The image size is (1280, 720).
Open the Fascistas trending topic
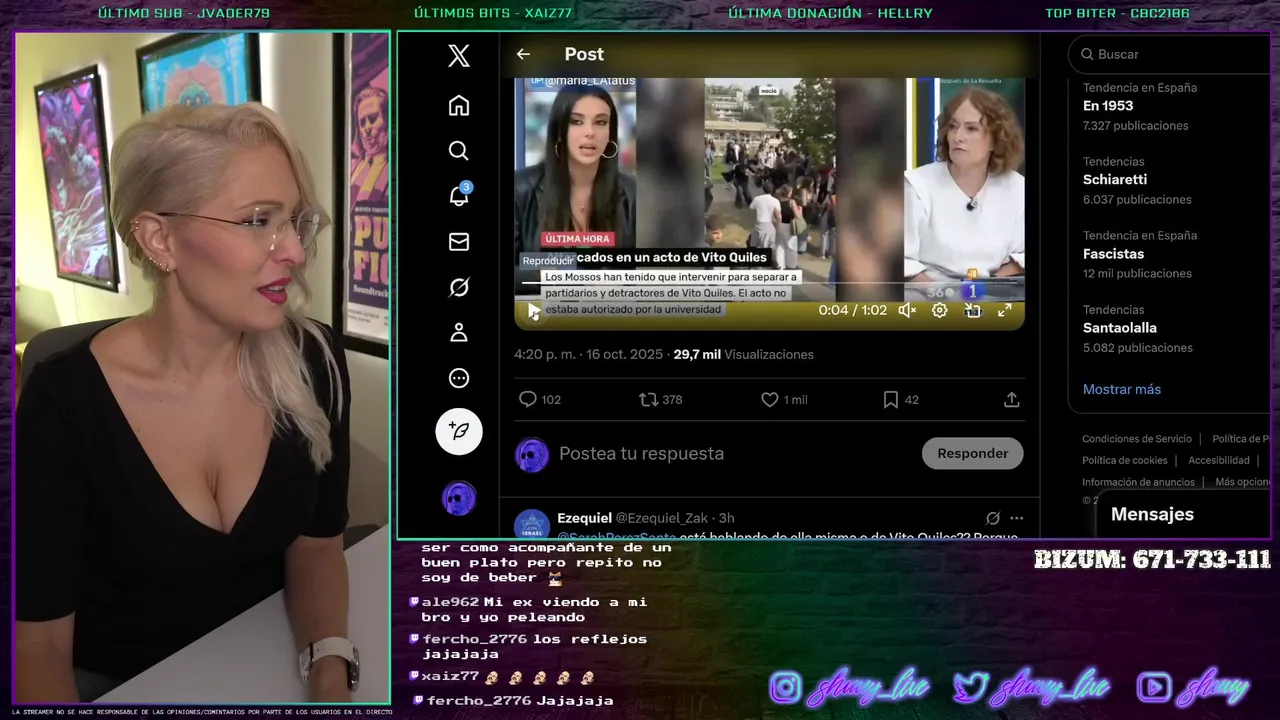pos(1113,253)
